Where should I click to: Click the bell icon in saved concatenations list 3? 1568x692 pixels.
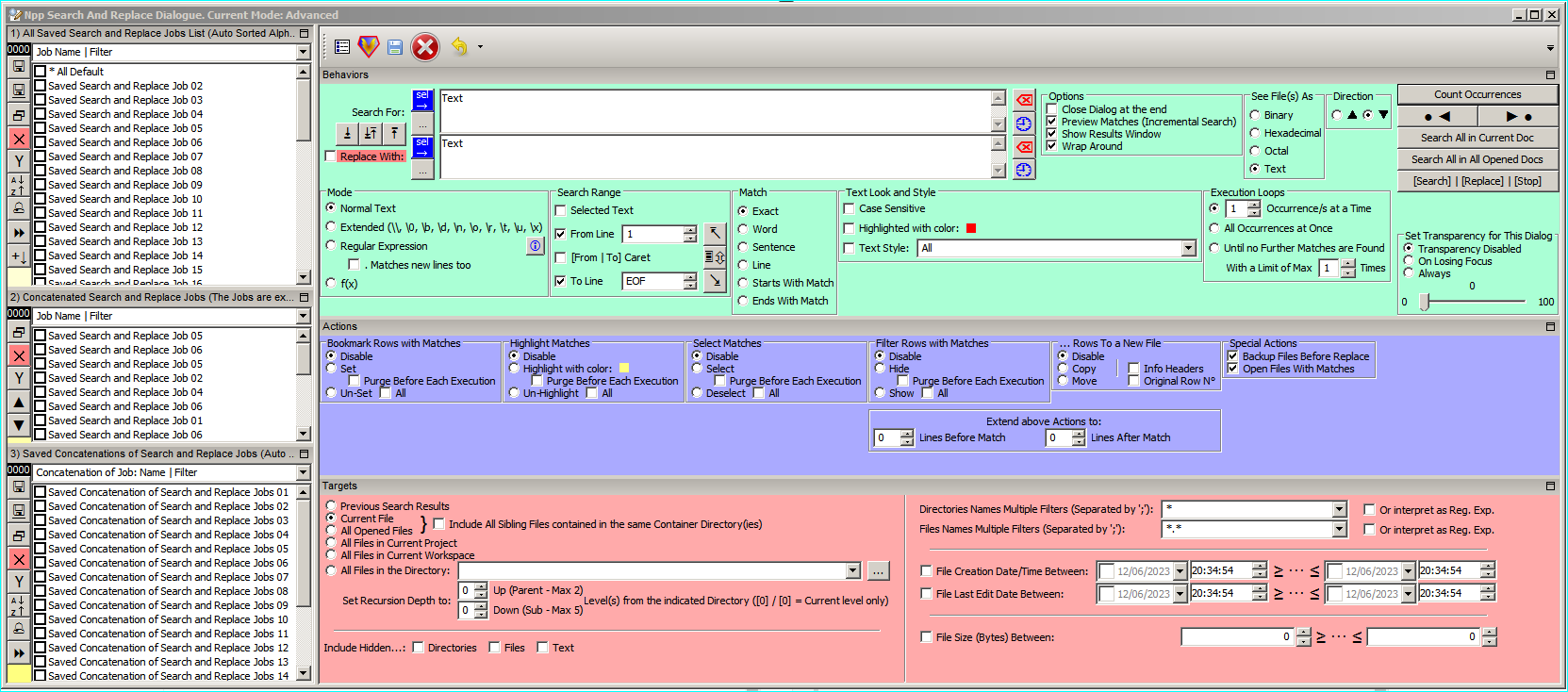coord(19,629)
